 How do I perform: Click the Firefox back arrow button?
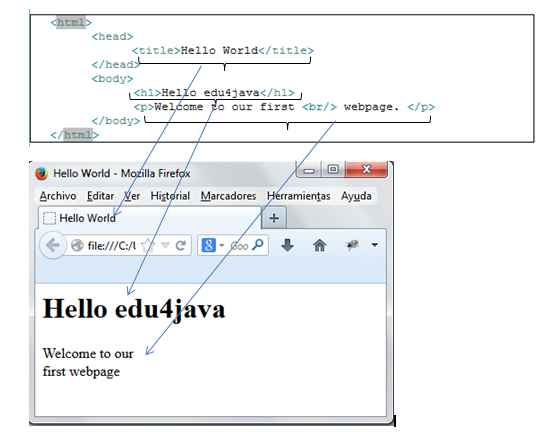[x=53, y=245]
